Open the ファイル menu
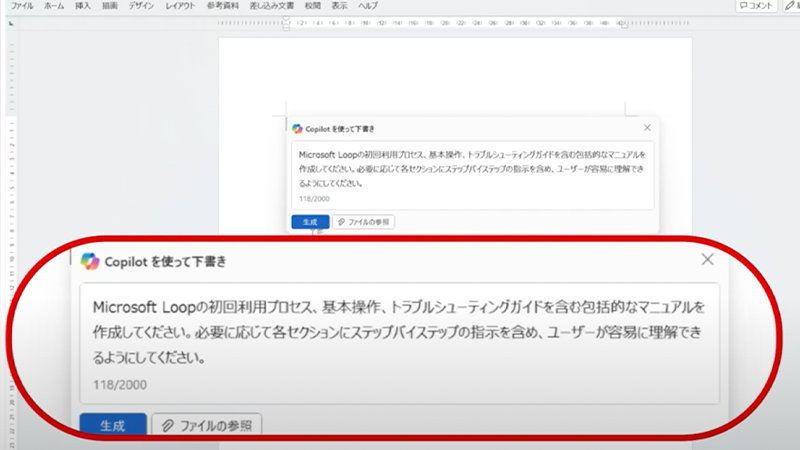 [21, 6]
